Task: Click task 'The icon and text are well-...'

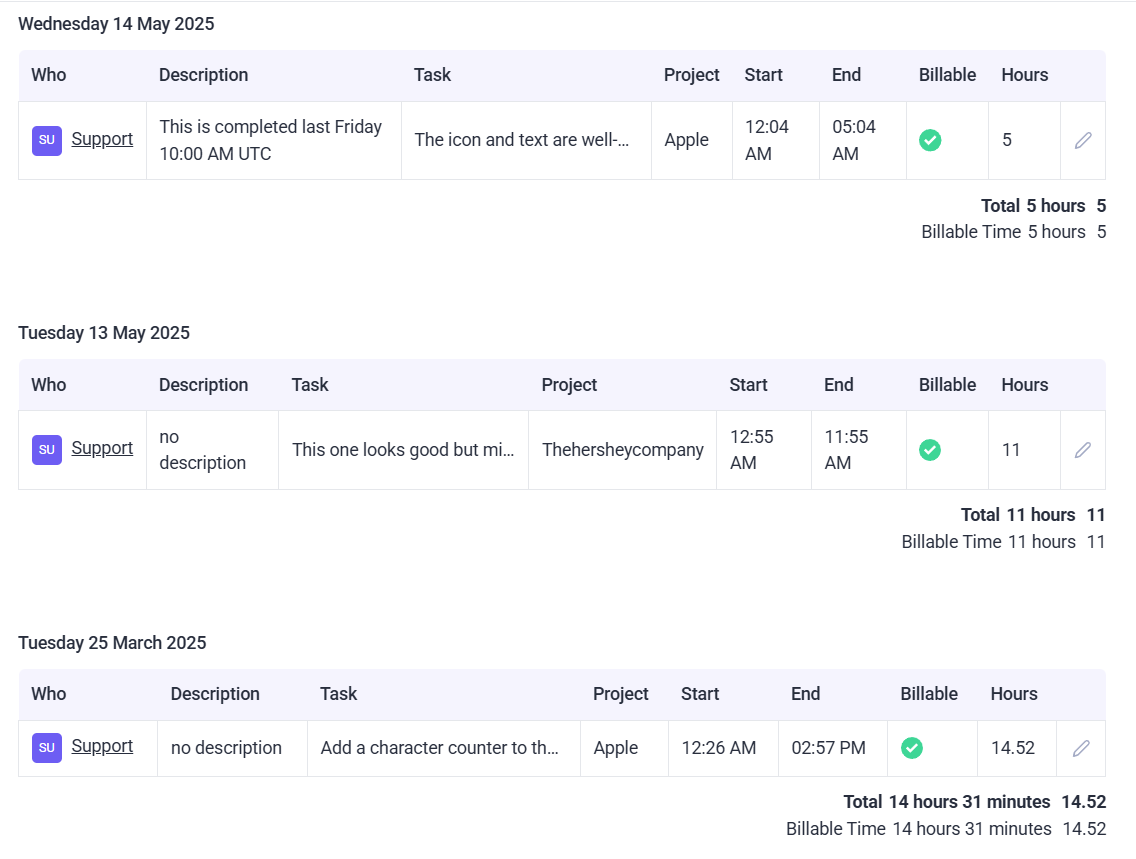Action: pos(522,140)
